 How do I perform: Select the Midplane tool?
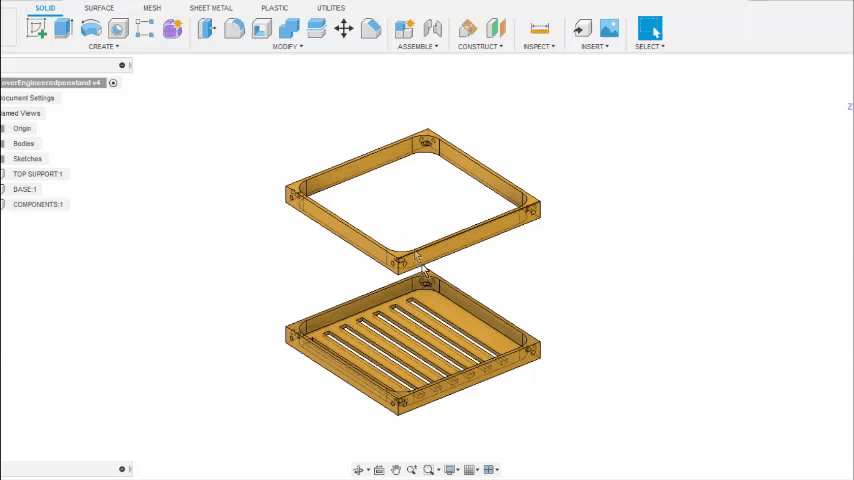(x=496, y=28)
